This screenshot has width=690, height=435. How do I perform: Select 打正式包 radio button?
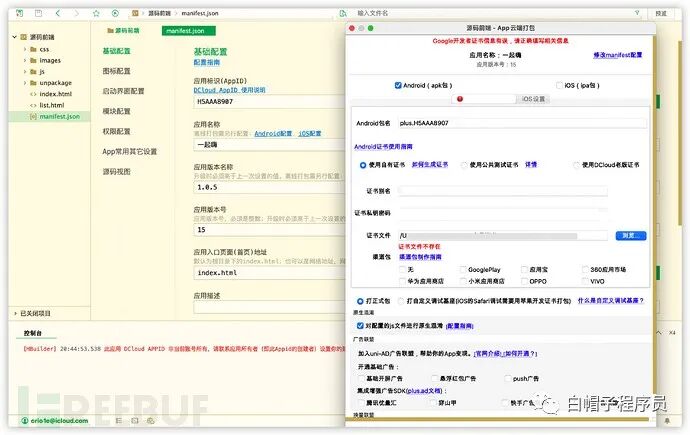[360, 301]
